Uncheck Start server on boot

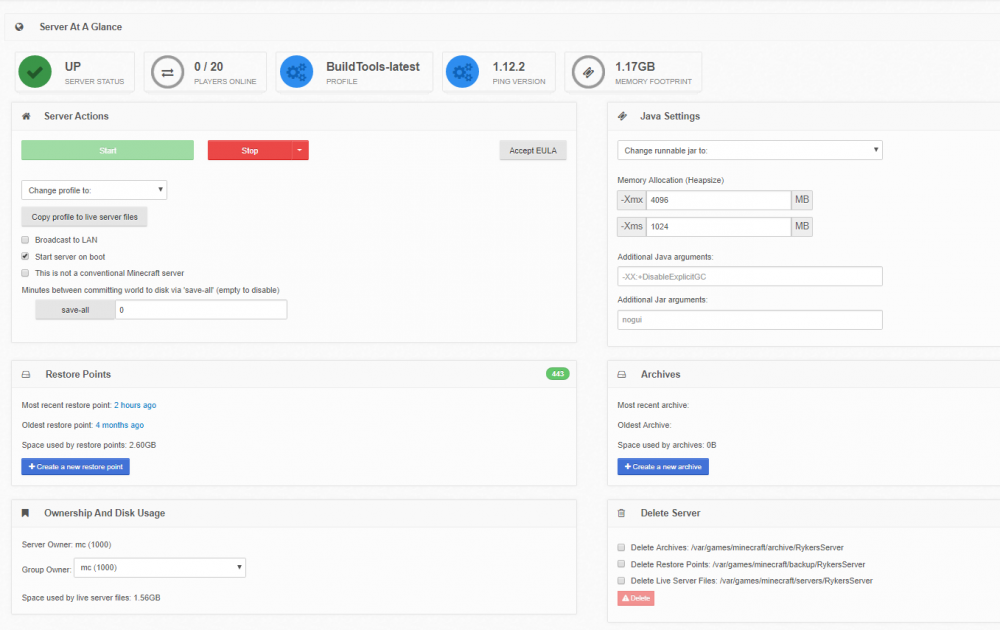26,256
